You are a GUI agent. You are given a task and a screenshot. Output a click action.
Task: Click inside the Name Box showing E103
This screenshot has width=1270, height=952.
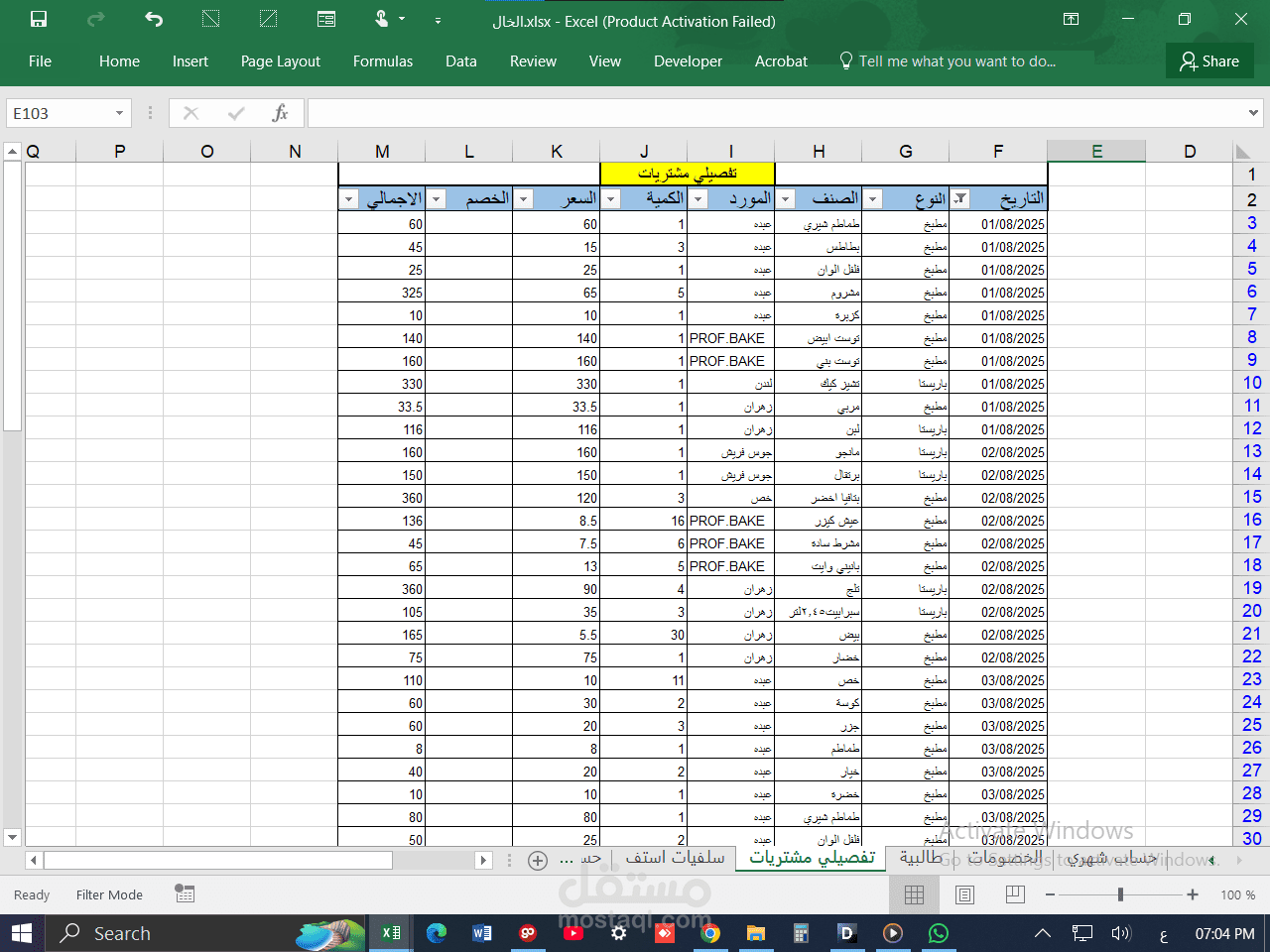pyautogui.click(x=60, y=113)
